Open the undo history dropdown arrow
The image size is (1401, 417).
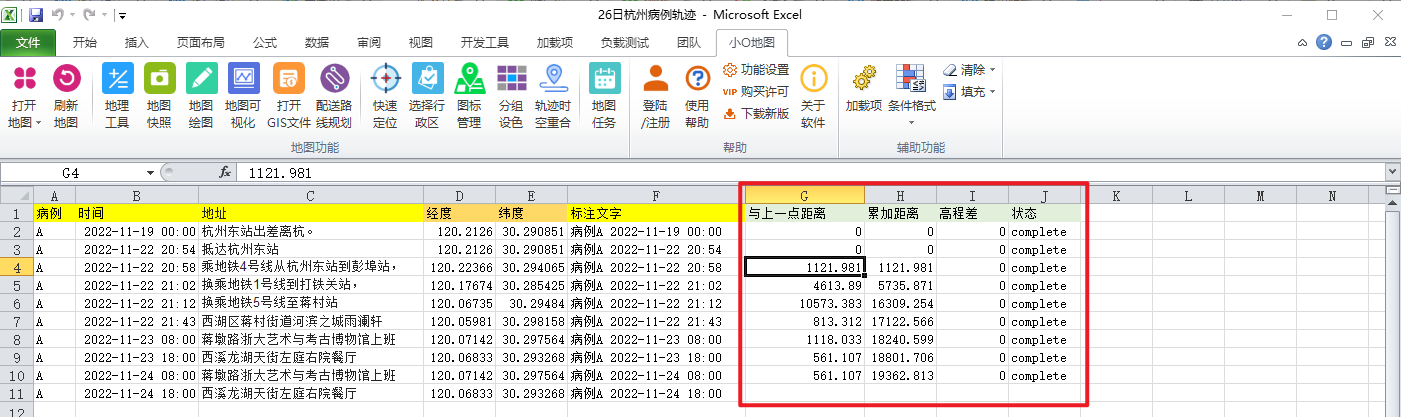(73, 16)
